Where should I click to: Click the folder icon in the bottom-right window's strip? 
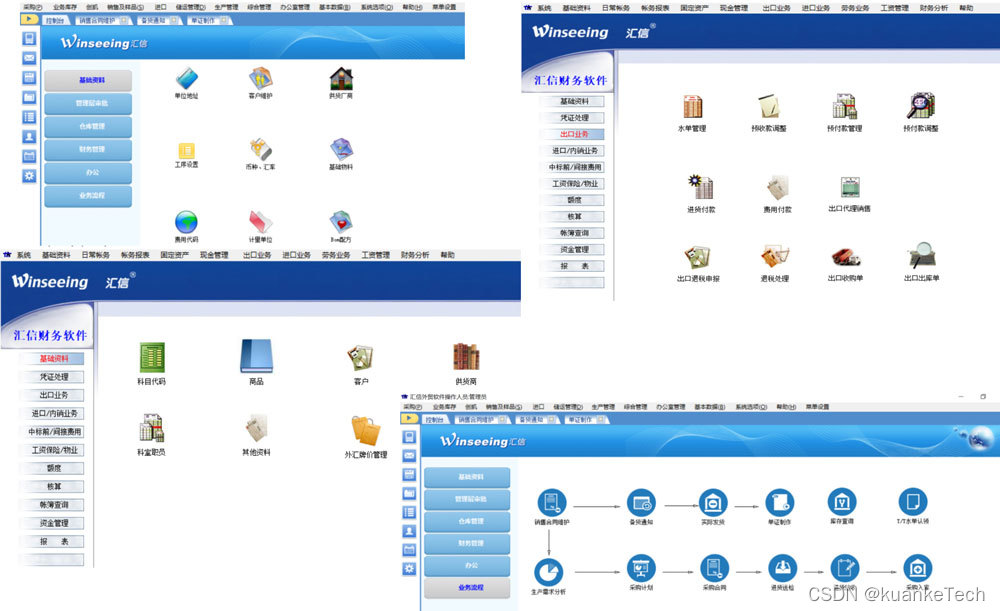pos(409,494)
